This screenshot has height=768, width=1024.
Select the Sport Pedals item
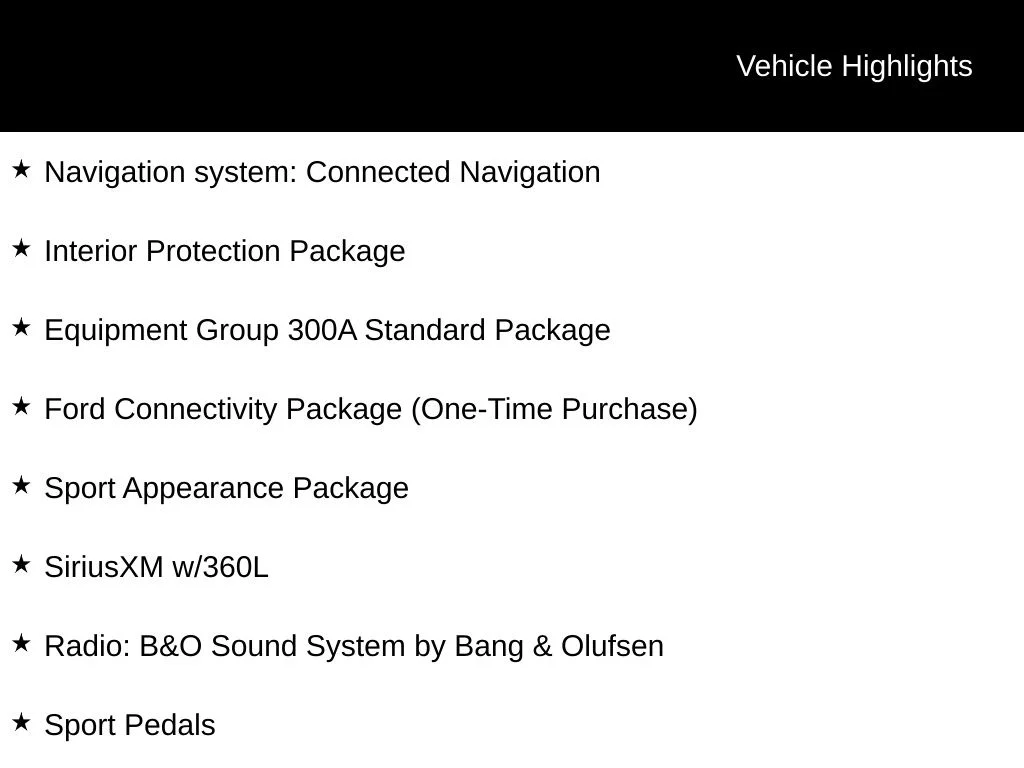[x=130, y=726]
